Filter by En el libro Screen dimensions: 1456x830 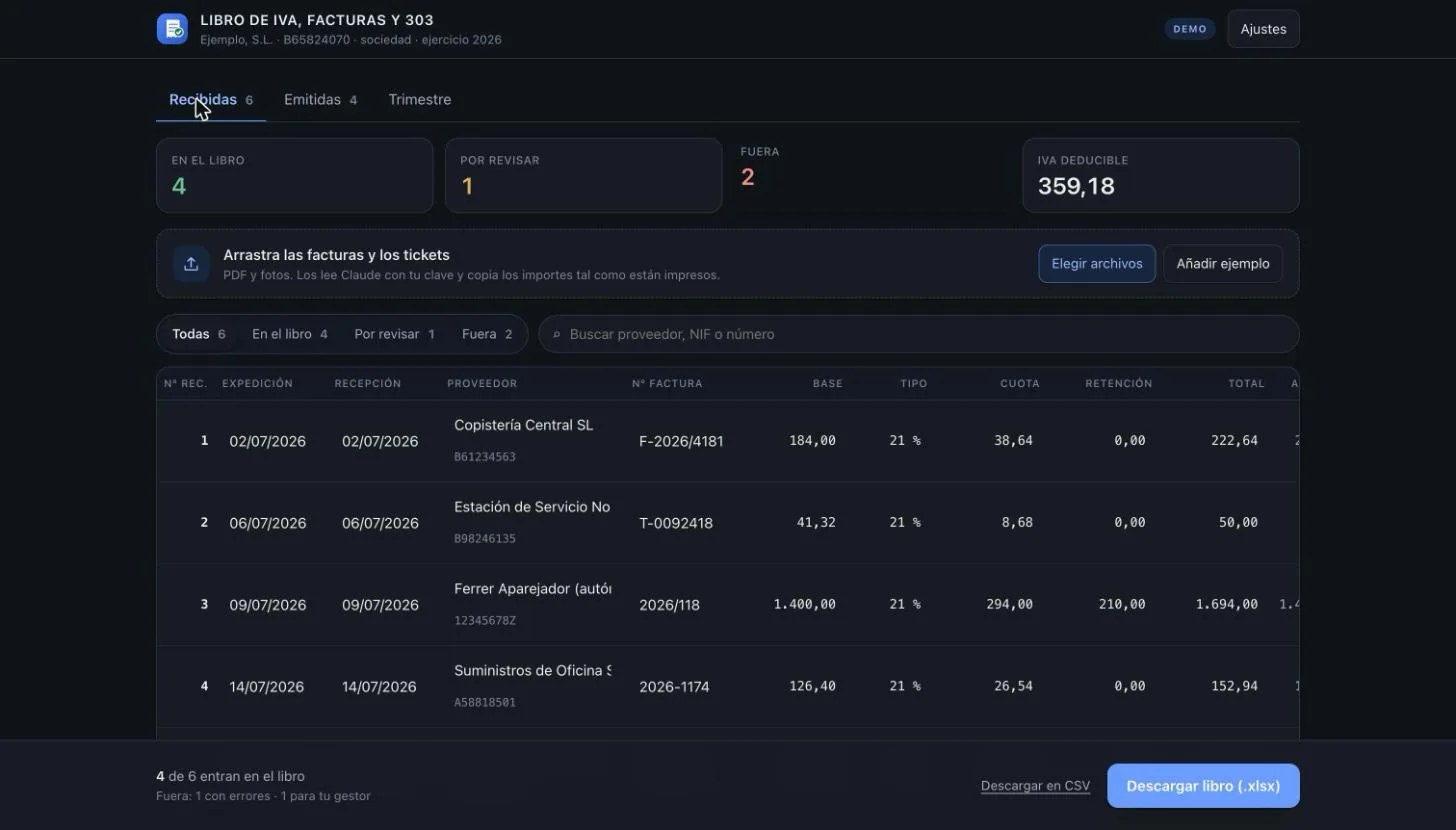(x=290, y=334)
